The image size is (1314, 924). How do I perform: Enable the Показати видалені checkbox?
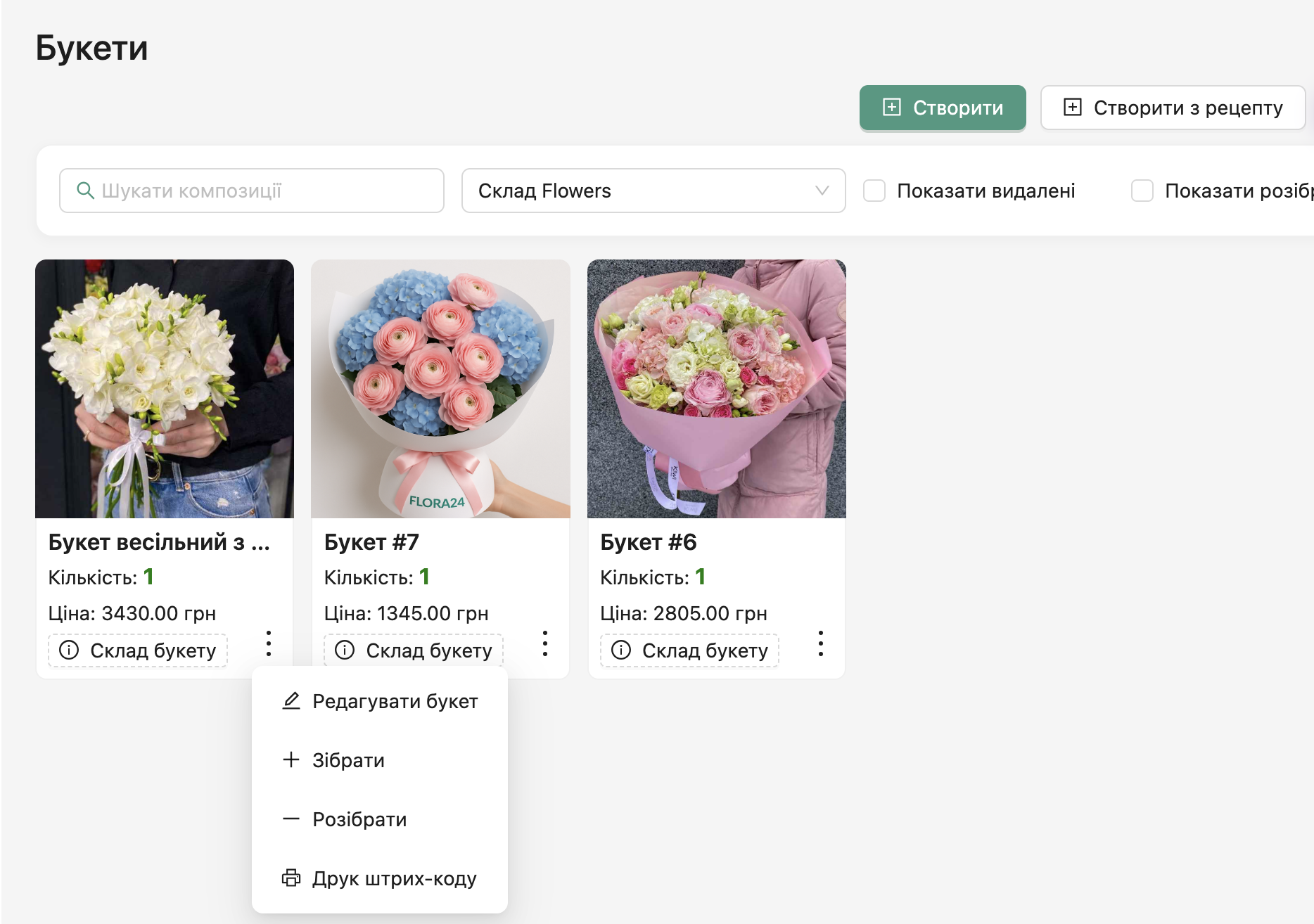pos(874,191)
